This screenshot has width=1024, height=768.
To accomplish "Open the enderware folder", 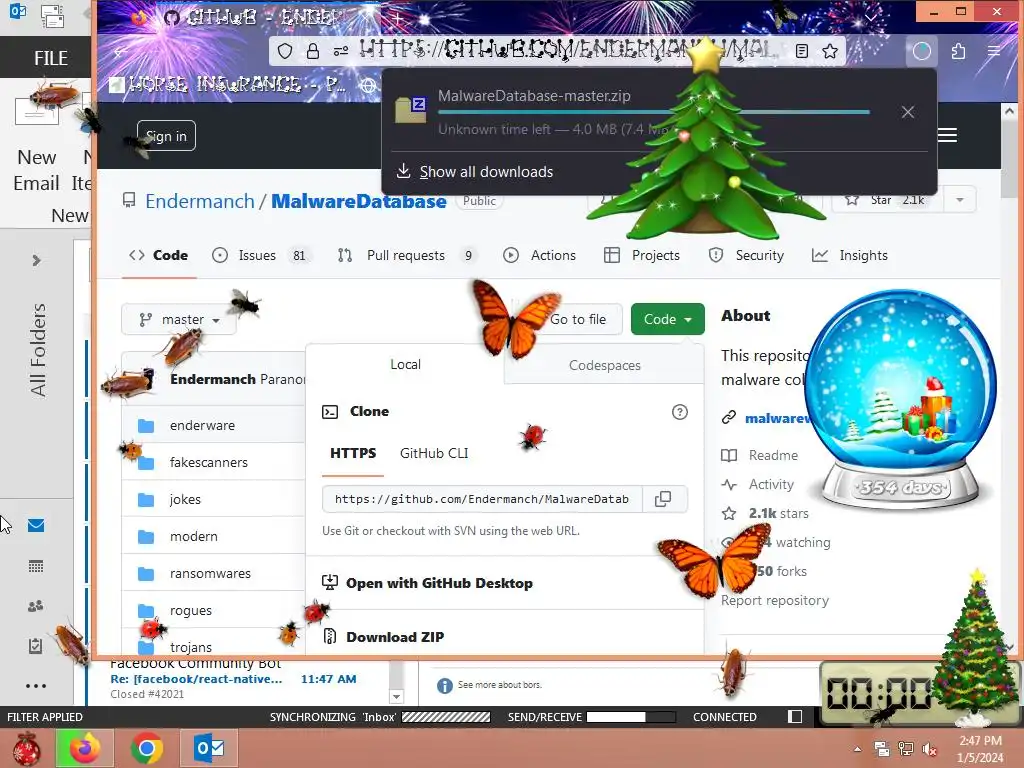I will tap(202, 425).
